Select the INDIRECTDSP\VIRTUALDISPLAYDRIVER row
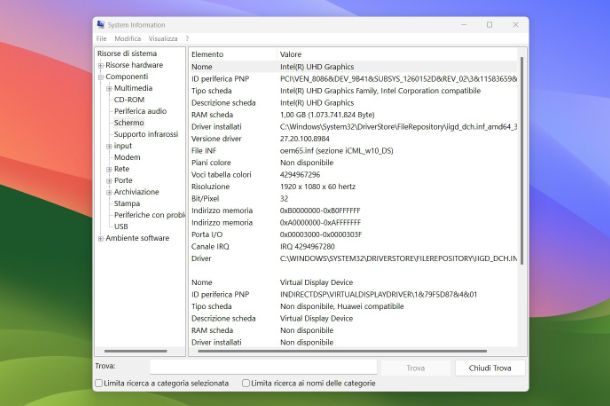This screenshot has height=406, width=610. coord(353,294)
